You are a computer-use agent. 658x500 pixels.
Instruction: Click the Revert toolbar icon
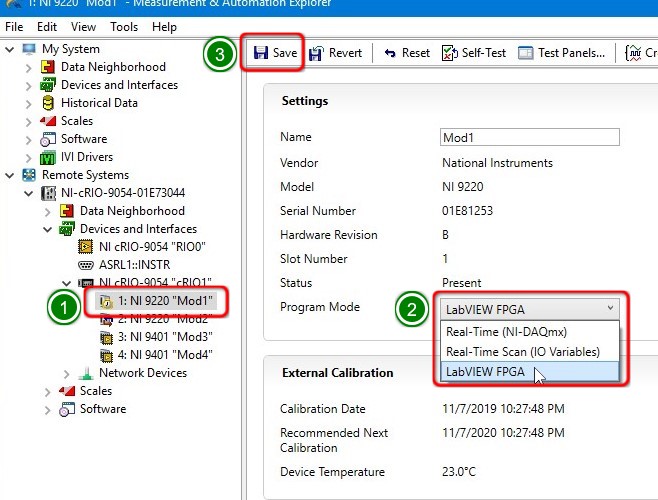316,53
